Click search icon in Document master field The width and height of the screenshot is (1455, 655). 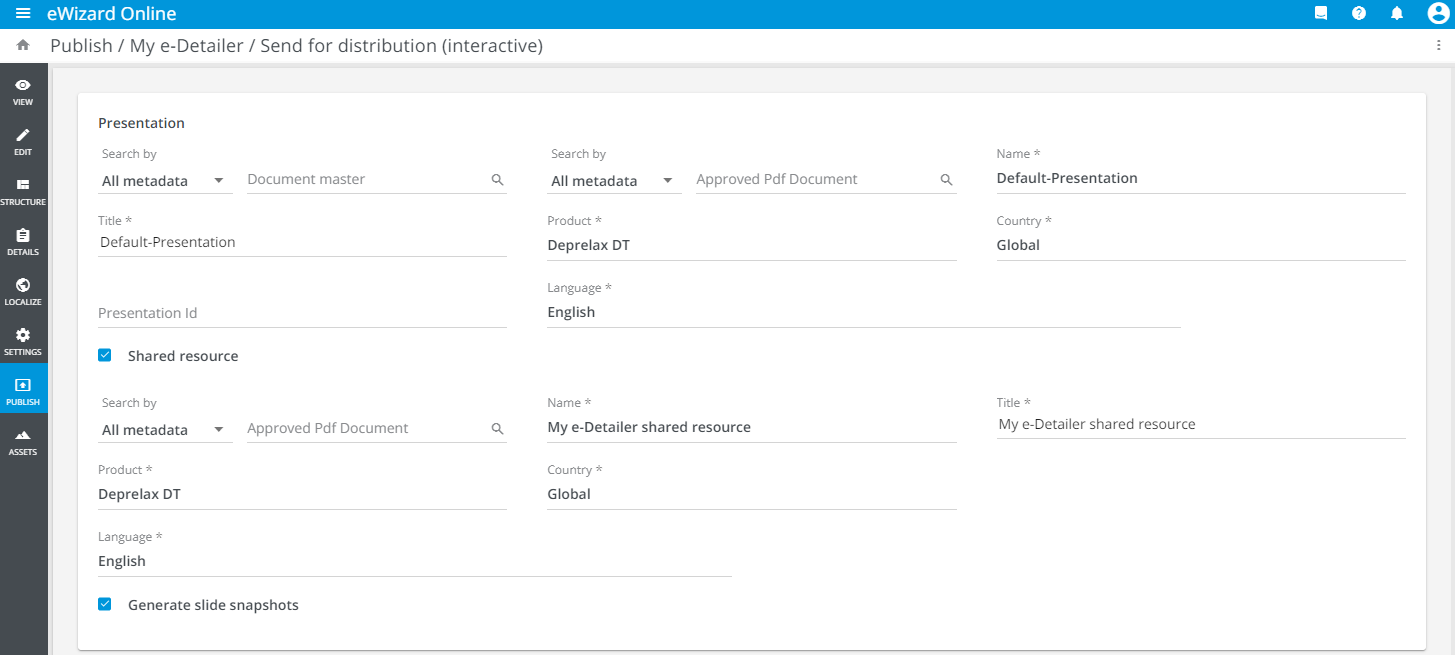(497, 180)
